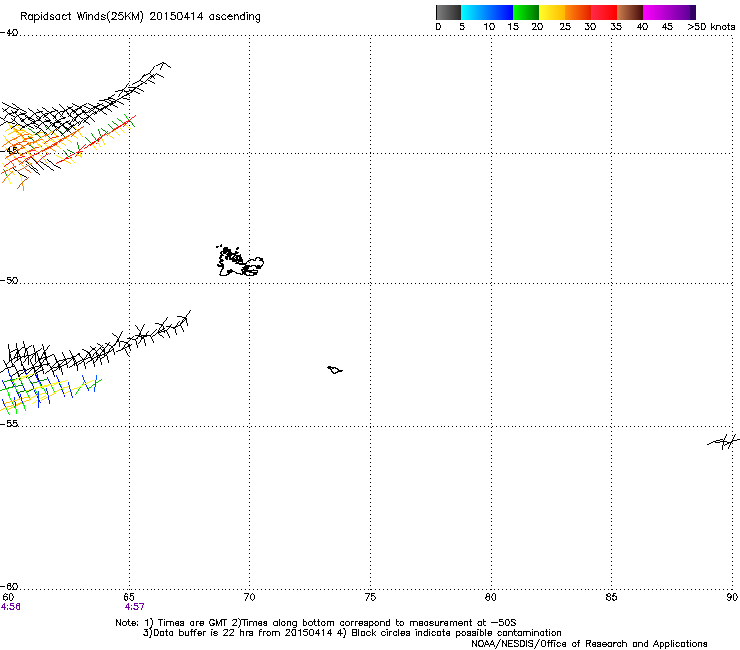Click the Kerguelen Islands outline on map
Image resolution: width=740 pixels, height=650 pixels.
[240, 261]
